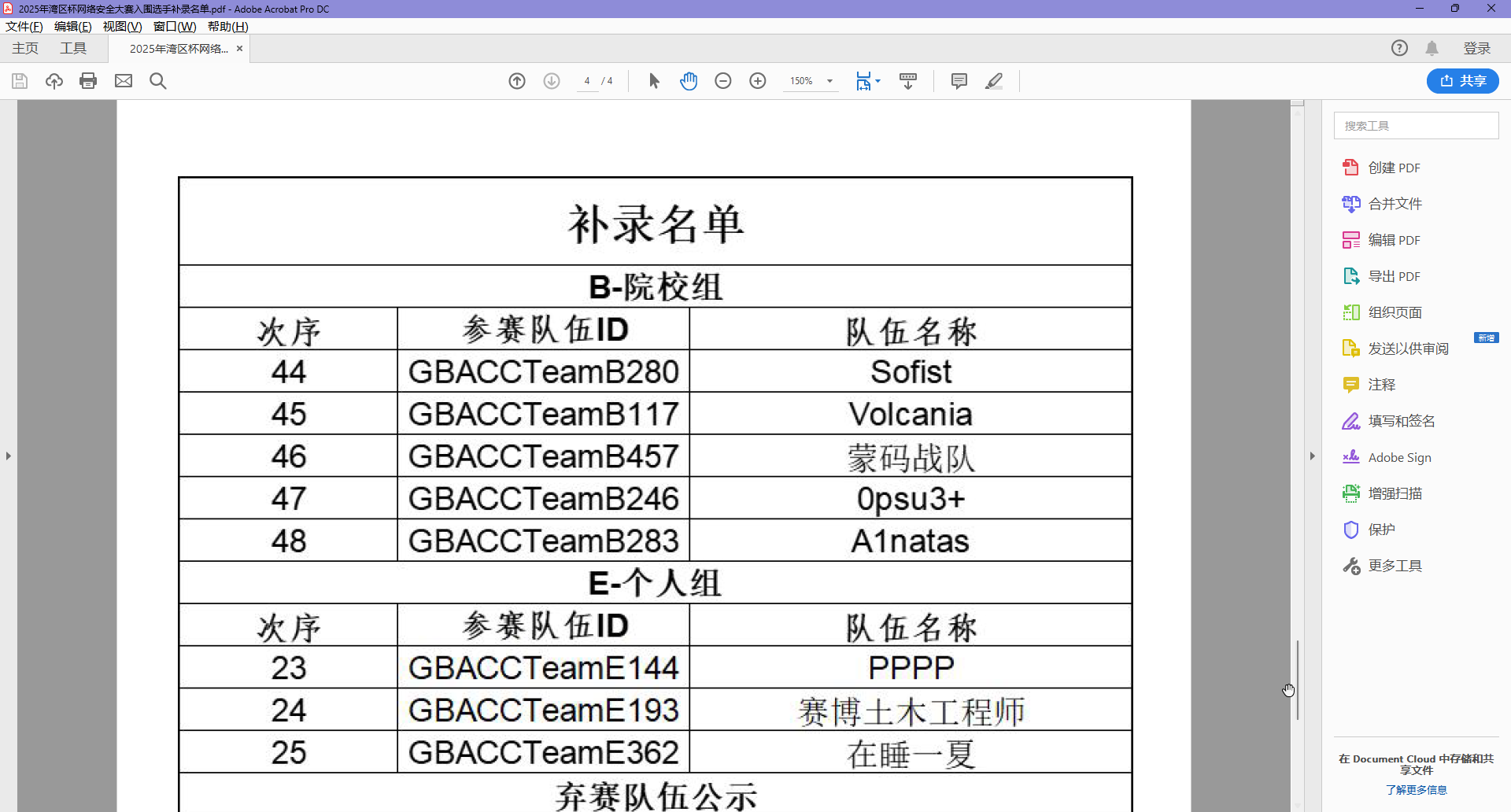Expand the fit page options dropdown

(877, 81)
